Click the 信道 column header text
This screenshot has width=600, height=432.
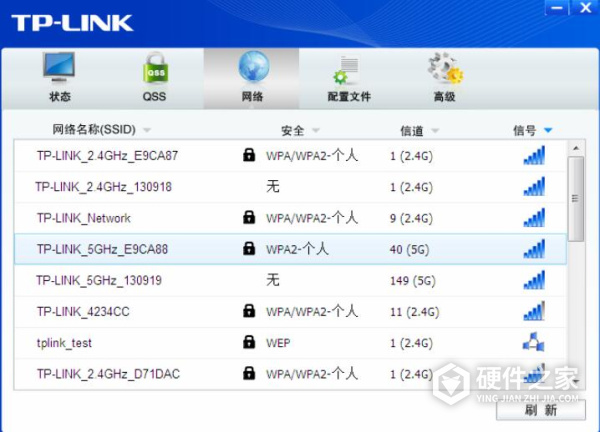coord(412,131)
